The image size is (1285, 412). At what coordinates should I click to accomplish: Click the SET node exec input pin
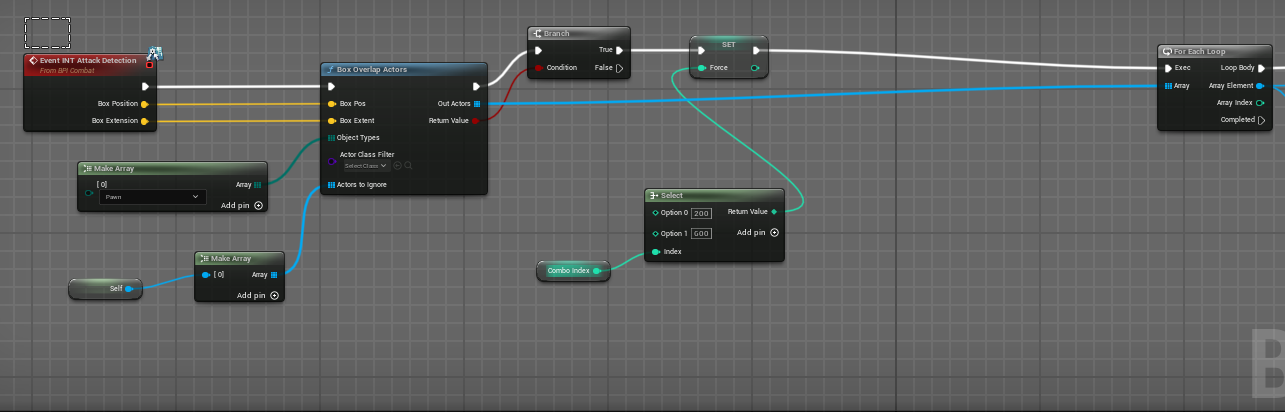[x=700, y=50]
